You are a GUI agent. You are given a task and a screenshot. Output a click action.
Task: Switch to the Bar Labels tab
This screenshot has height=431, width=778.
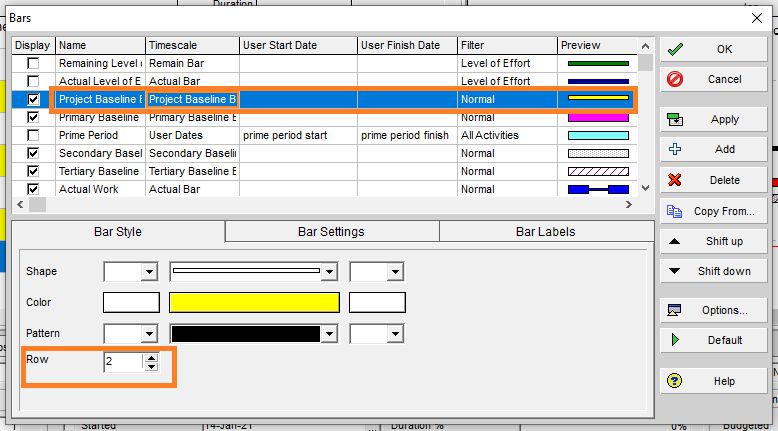click(546, 232)
